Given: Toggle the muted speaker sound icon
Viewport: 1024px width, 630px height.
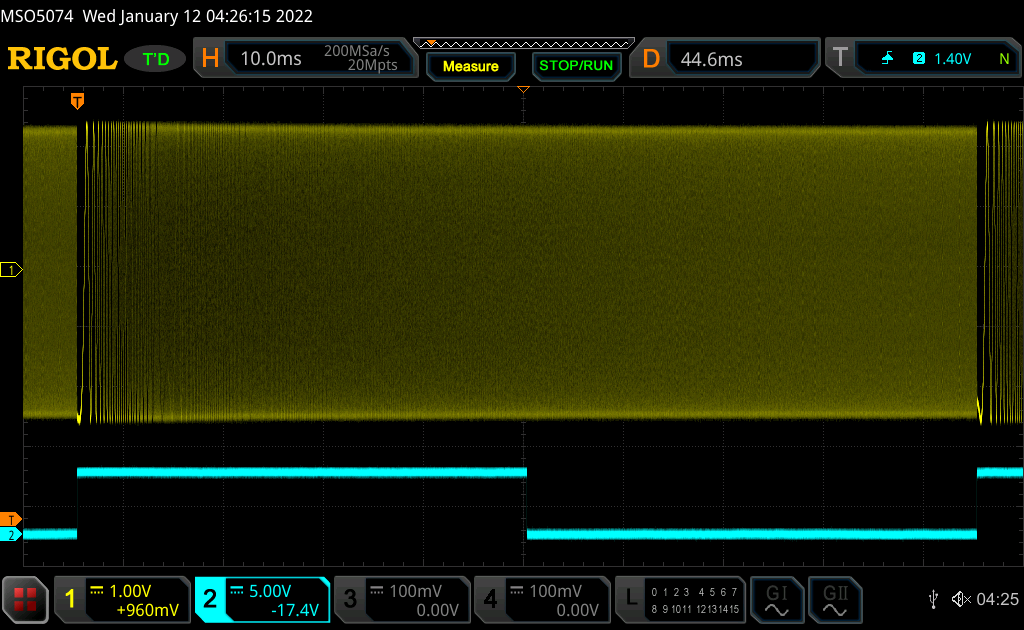Looking at the screenshot, I should (x=961, y=599).
